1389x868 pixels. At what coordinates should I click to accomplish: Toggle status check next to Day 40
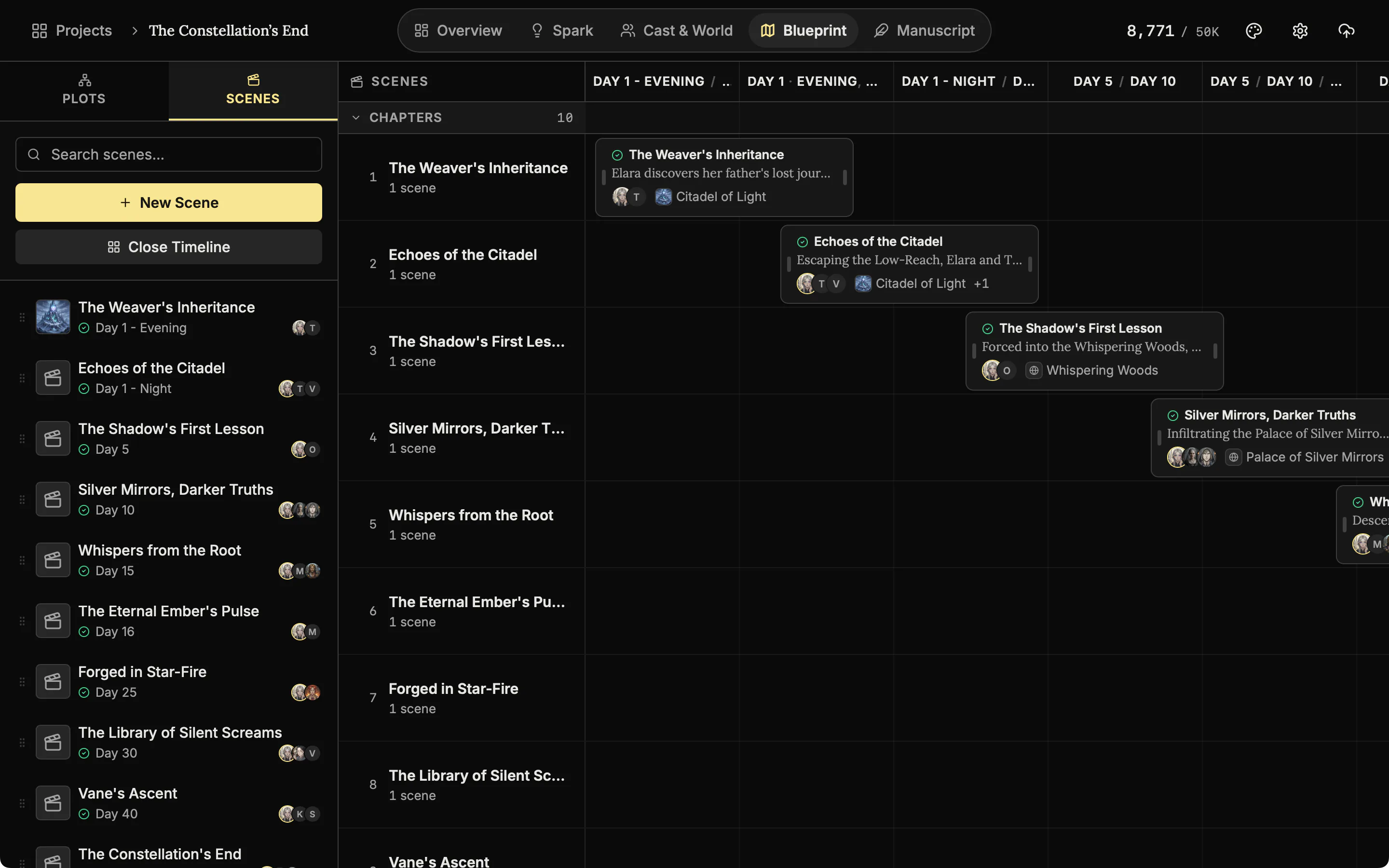[84, 814]
